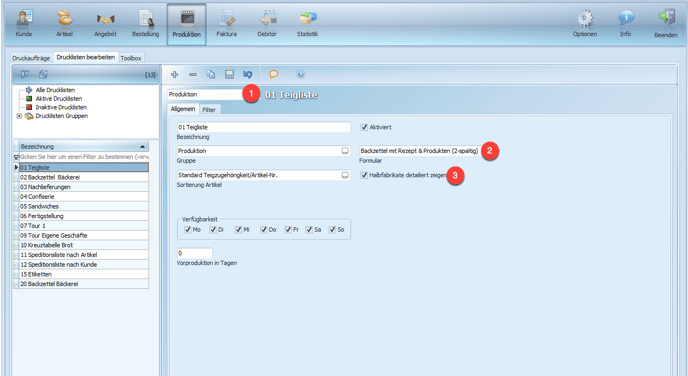
Task: Toggle the Fr availability checkbox
Action: point(288,229)
